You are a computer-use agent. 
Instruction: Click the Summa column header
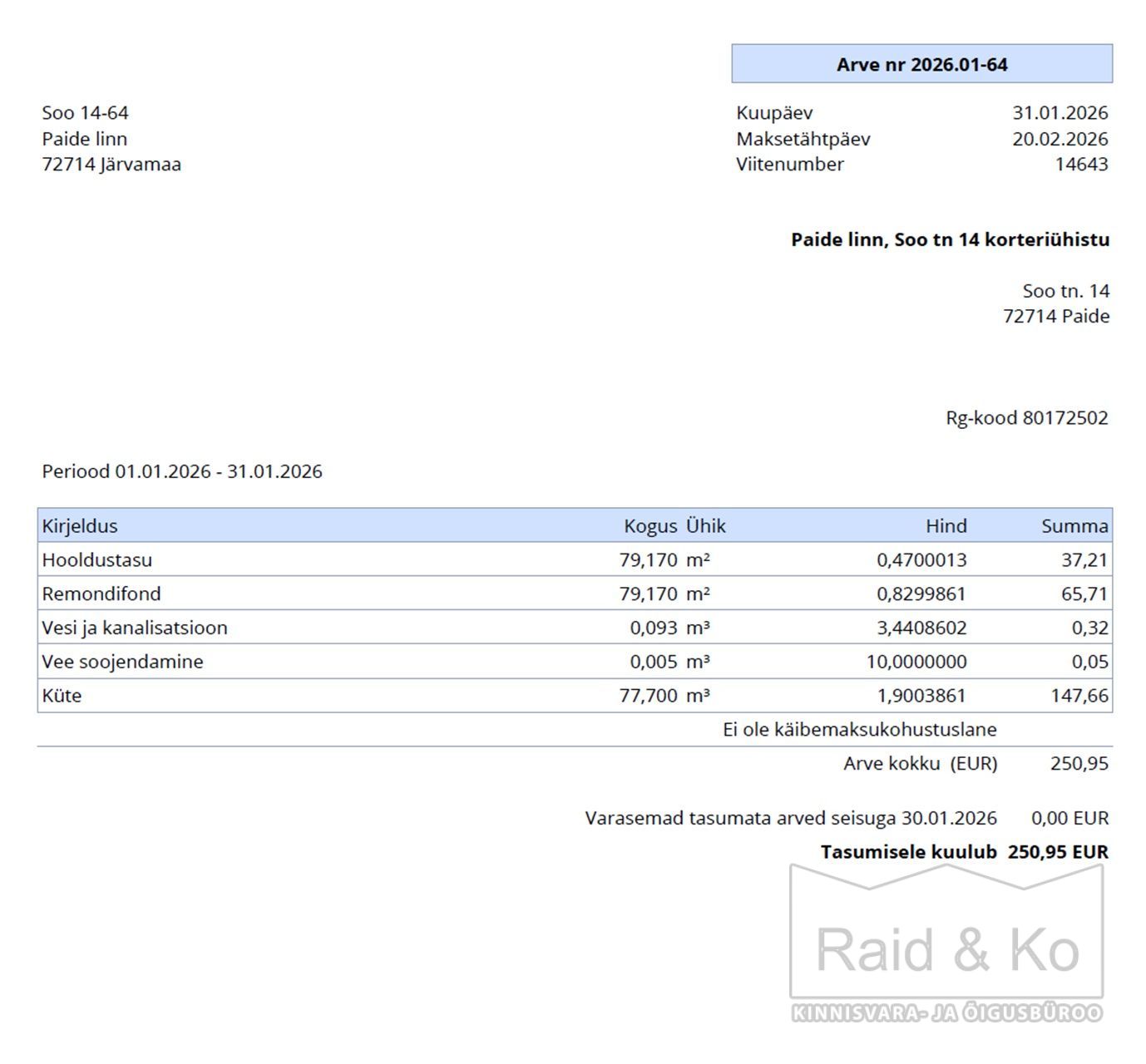click(x=1074, y=526)
